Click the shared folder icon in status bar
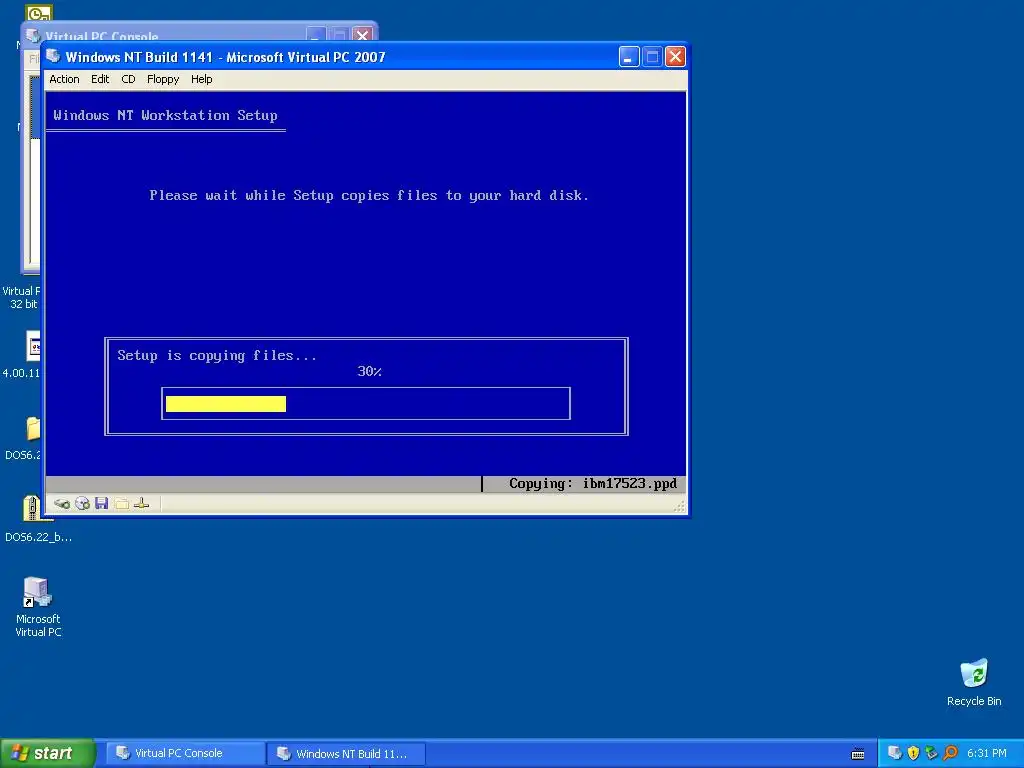 pyautogui.click(x=121, y=504)
